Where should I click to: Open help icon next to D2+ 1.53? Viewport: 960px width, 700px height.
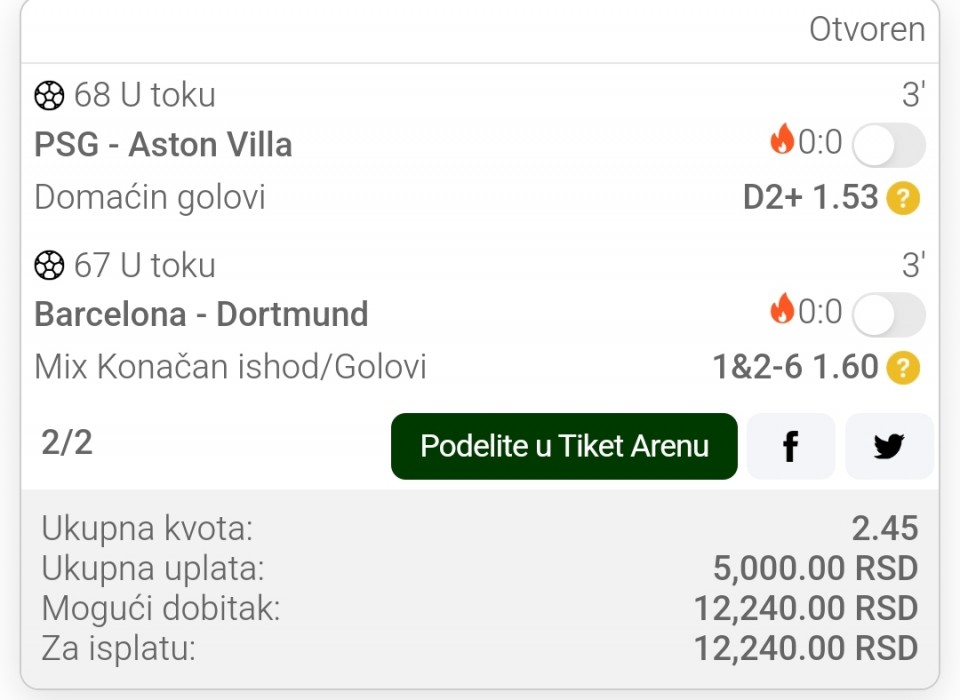[x=903, y=199]
